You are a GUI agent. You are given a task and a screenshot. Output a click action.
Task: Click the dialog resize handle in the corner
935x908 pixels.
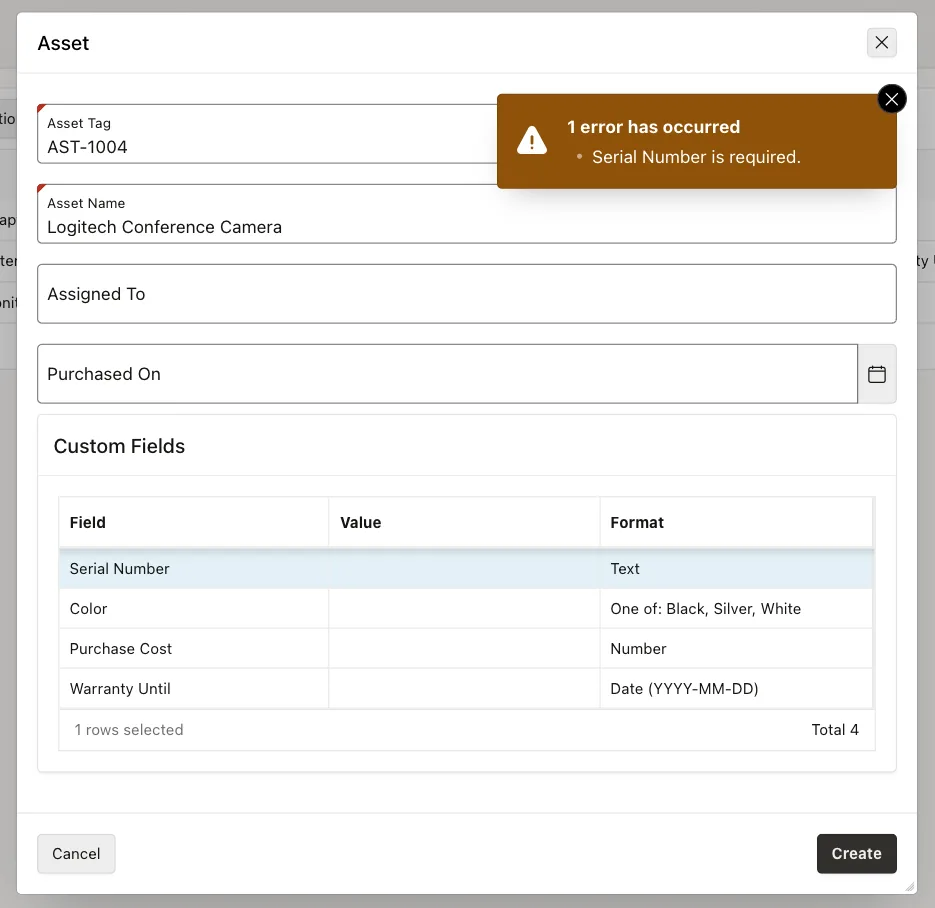point(909,887)
